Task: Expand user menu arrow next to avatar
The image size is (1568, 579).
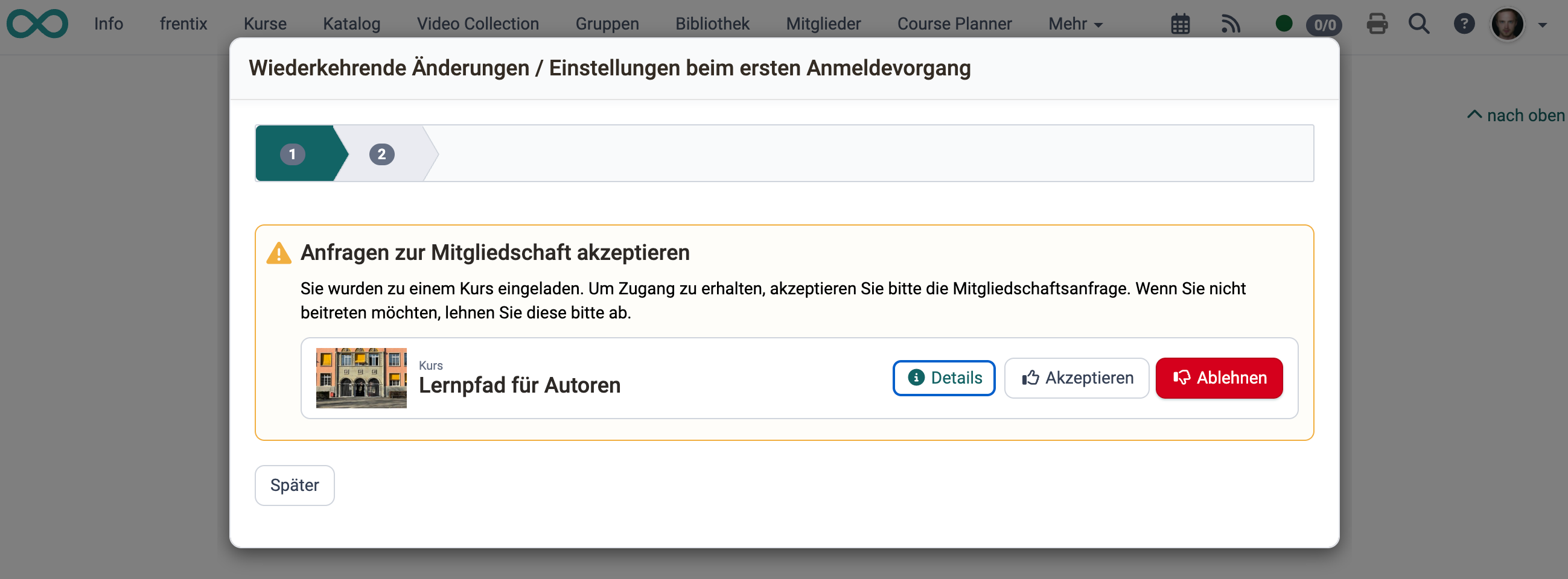Action: coord(1543,25)
